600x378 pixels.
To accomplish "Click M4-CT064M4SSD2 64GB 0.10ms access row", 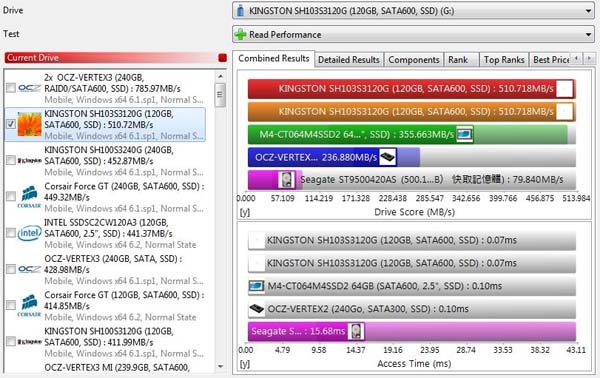I will 412,286.
